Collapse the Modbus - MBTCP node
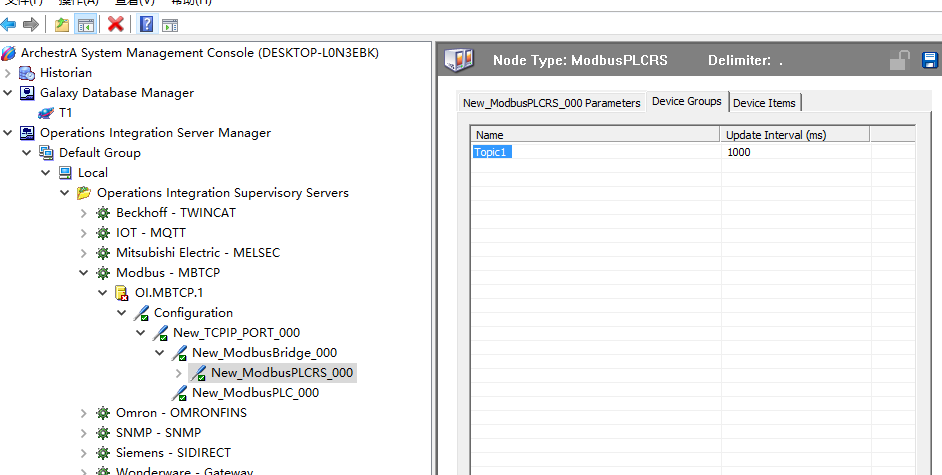 tap(84, 273)
